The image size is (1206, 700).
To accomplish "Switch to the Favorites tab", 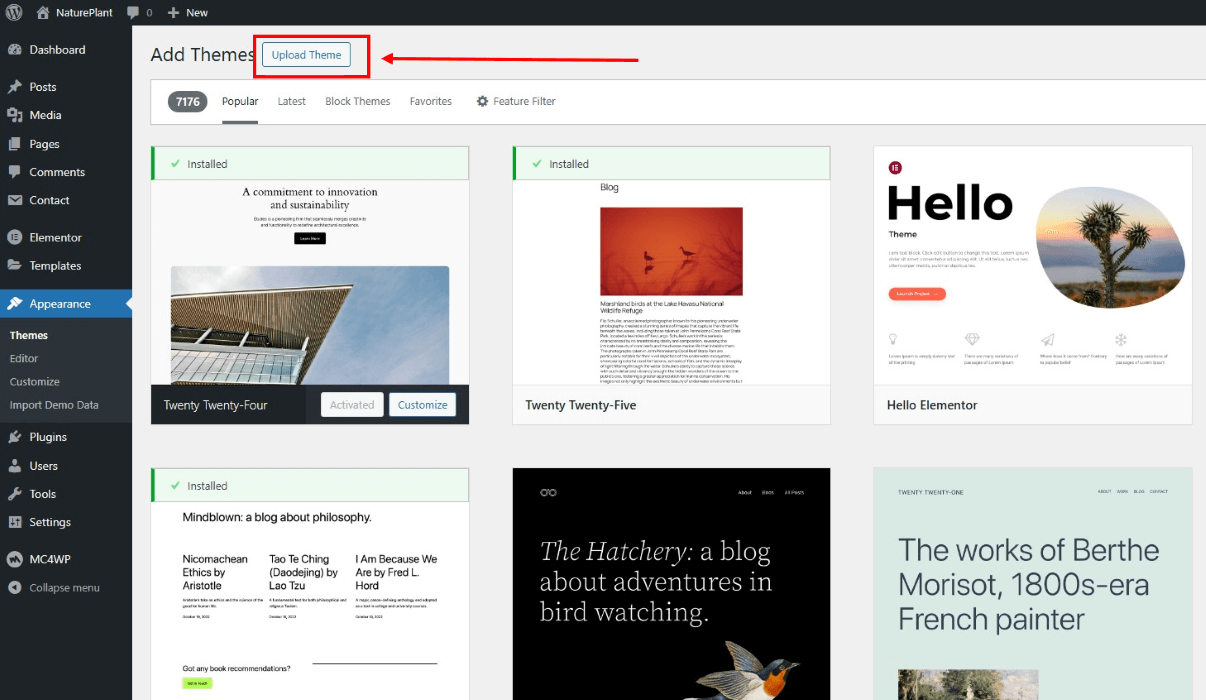I will pyautogui.click(x=431, y=101).
